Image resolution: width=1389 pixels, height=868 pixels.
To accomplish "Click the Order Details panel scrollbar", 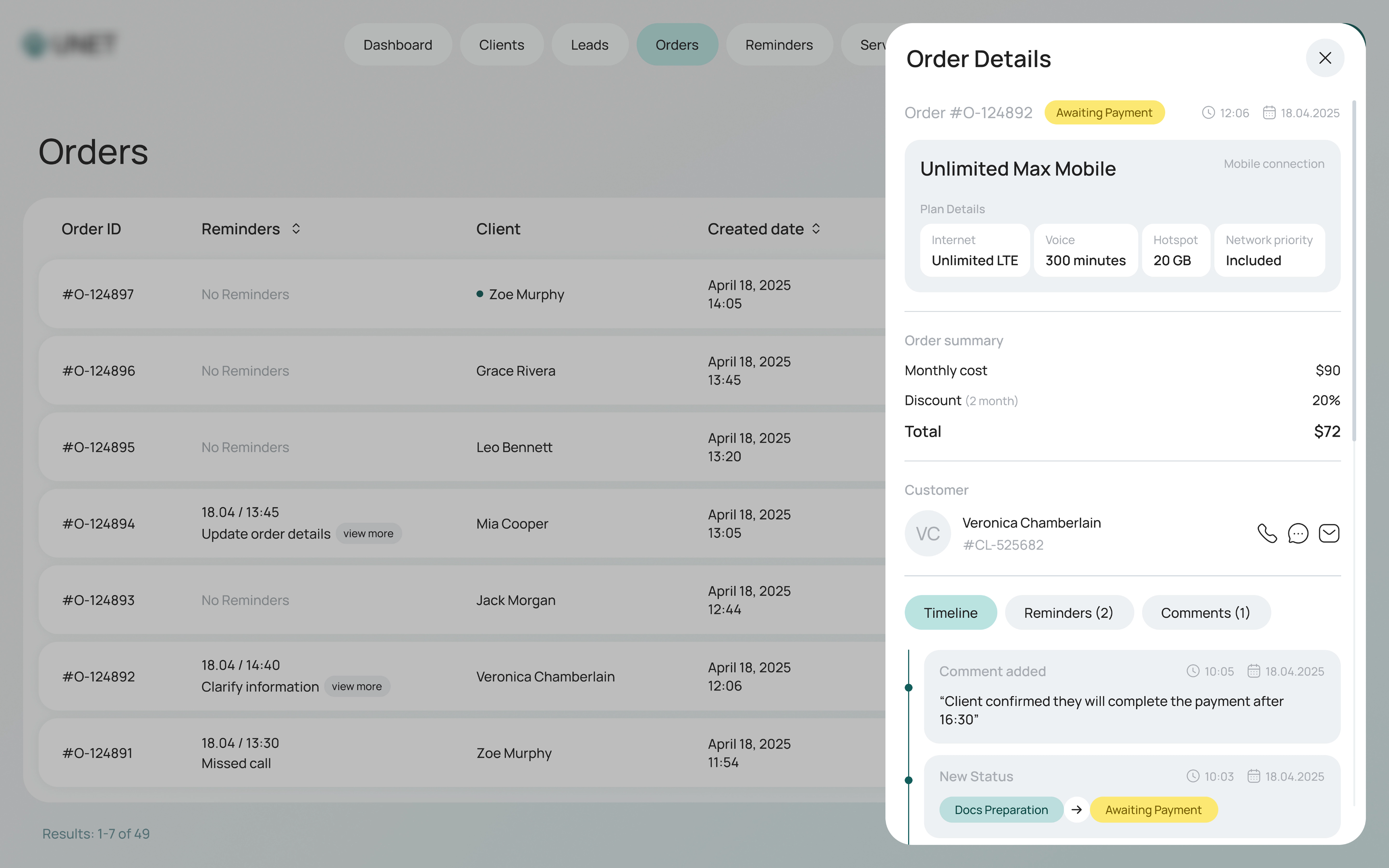I will point(1354,270).
